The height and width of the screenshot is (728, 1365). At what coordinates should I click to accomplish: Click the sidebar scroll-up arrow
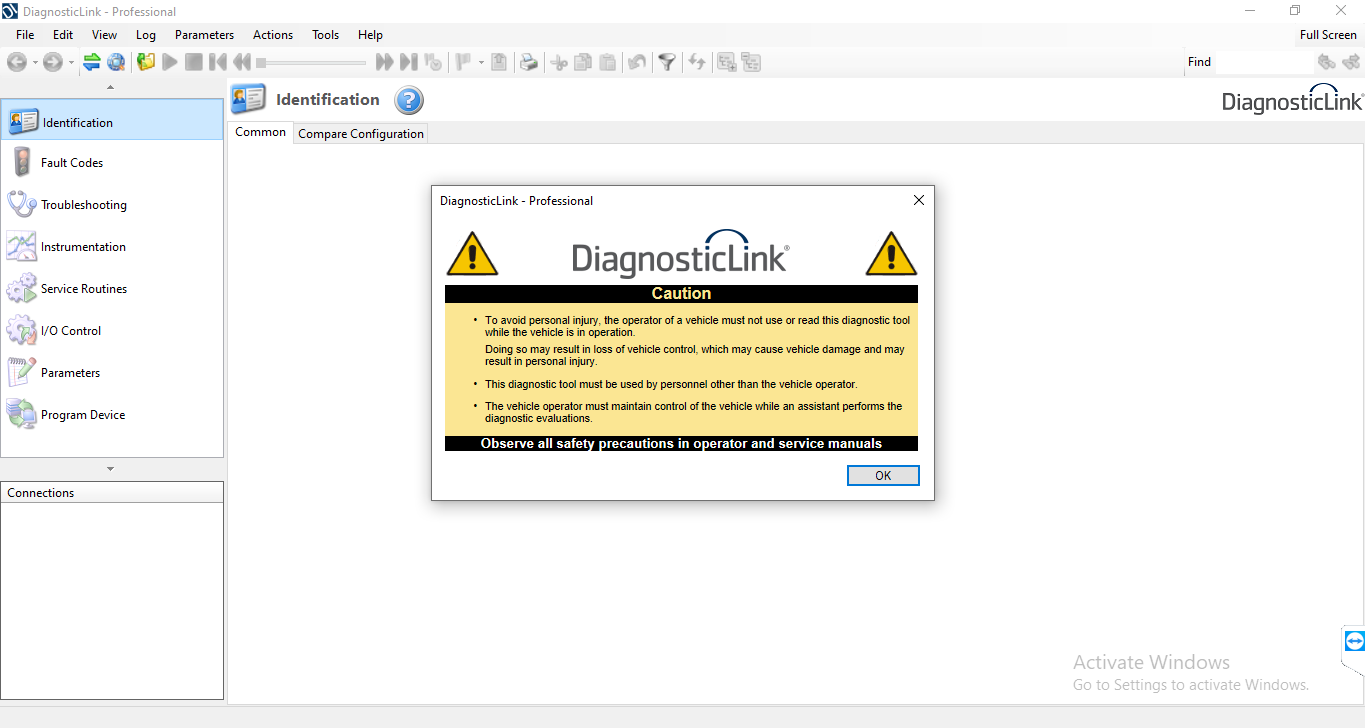[111, 87]
